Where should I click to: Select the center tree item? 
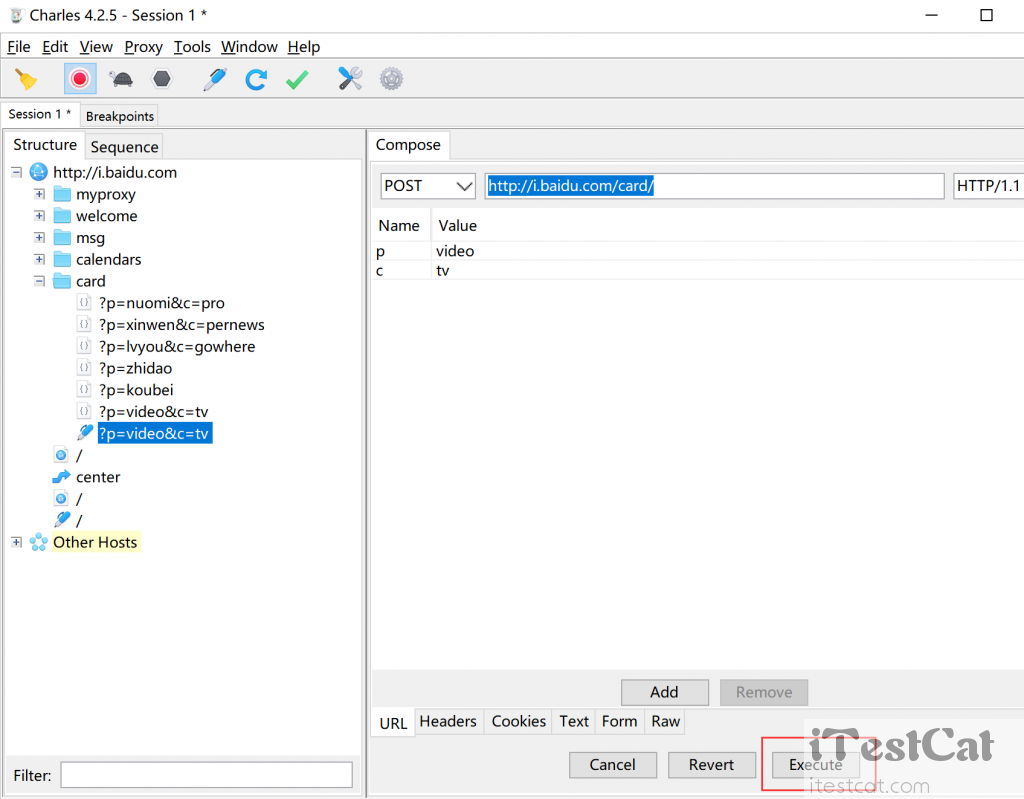[x=98, y=477]
